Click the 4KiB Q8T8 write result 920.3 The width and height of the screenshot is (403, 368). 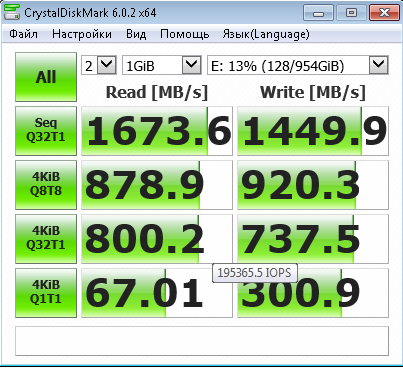313,185
